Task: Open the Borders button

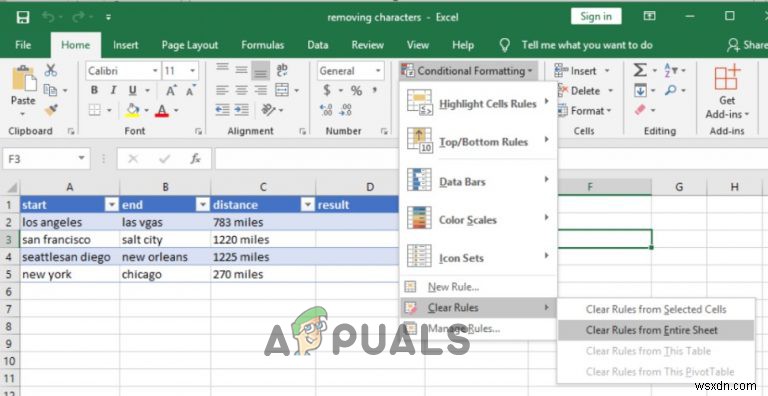Action: tap(95, 110)
